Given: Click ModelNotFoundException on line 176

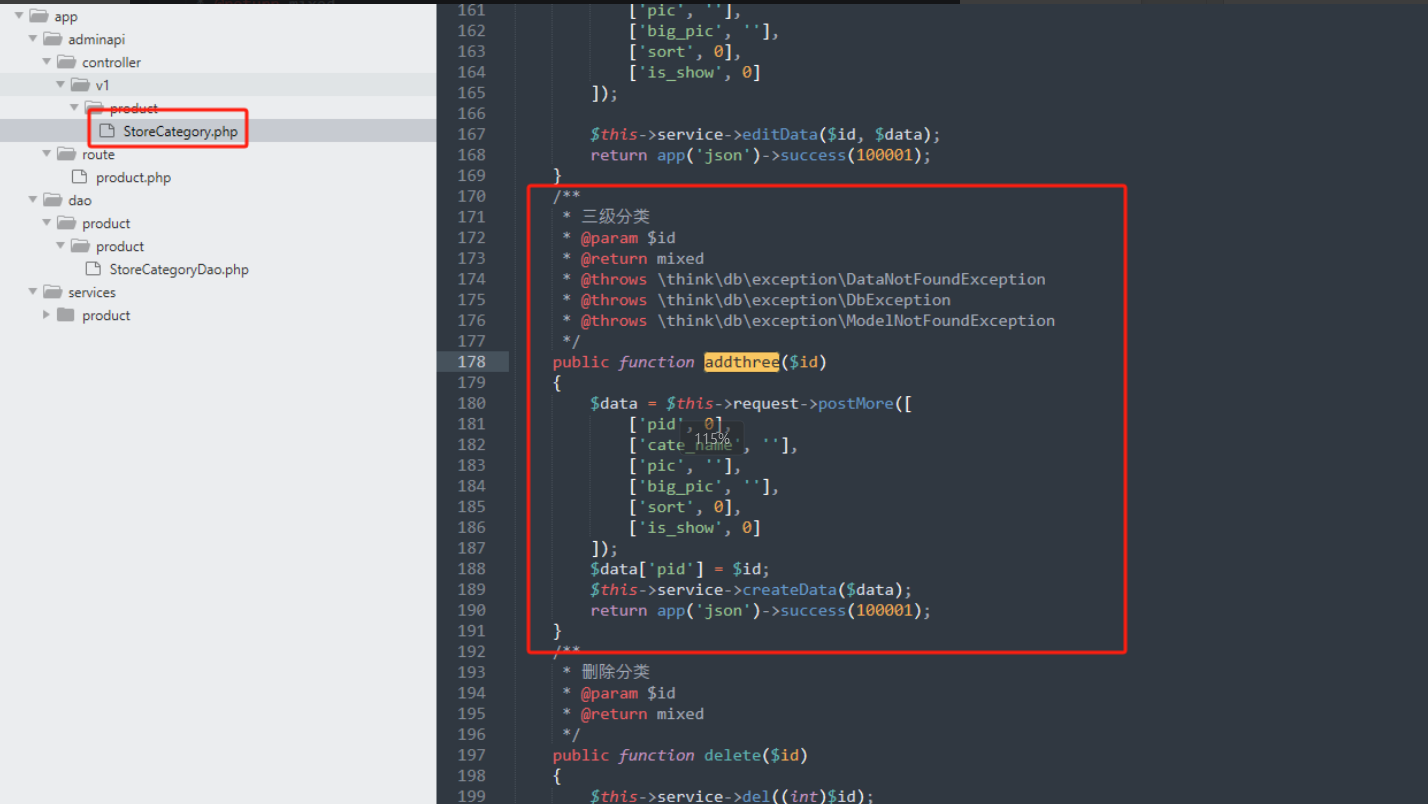Looking at the screenshot, I should pyautogui.click(x=951, y=321).
